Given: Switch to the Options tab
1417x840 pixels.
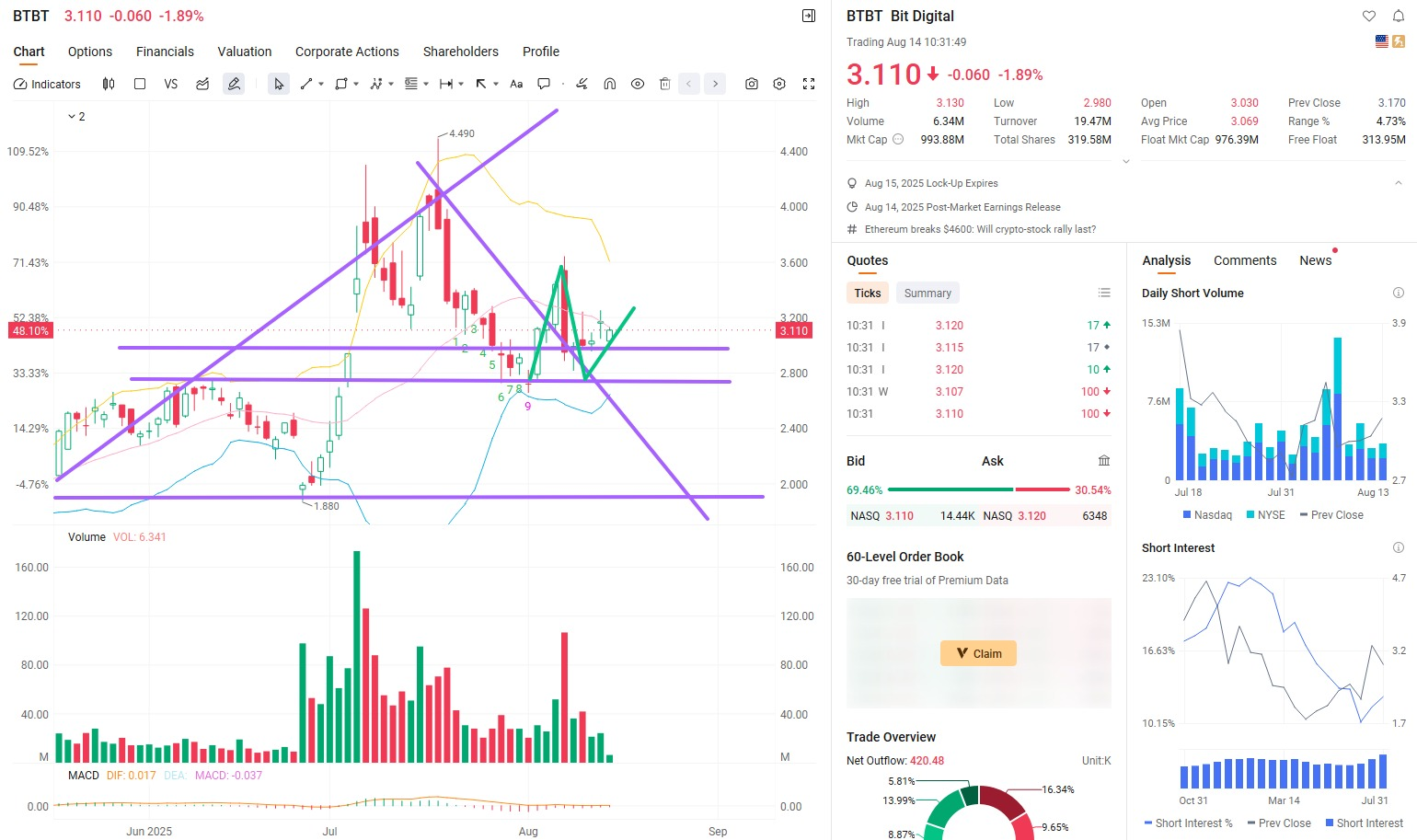Looking at the screenshot, I should 90,52.
